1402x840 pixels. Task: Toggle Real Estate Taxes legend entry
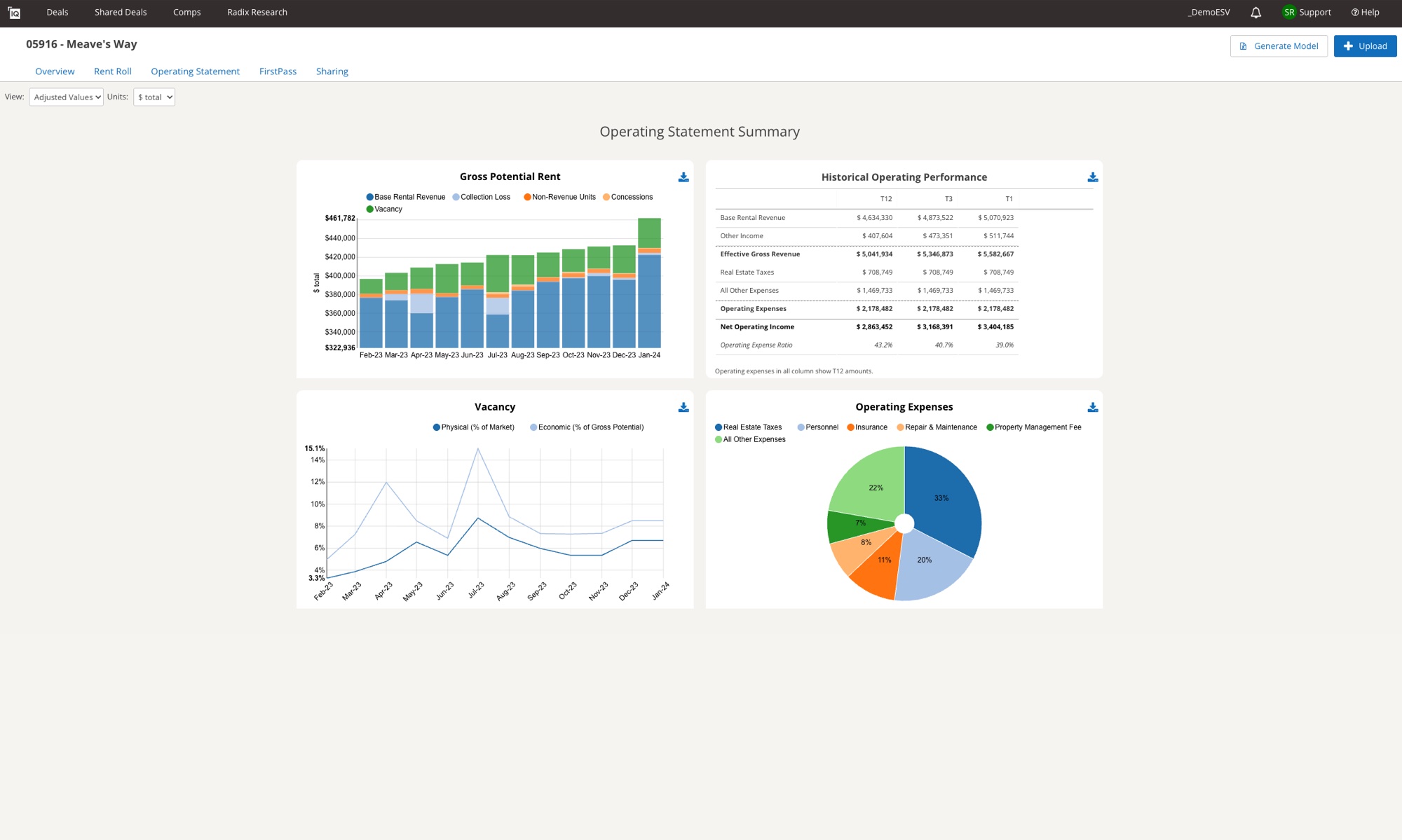pos(749,427)
